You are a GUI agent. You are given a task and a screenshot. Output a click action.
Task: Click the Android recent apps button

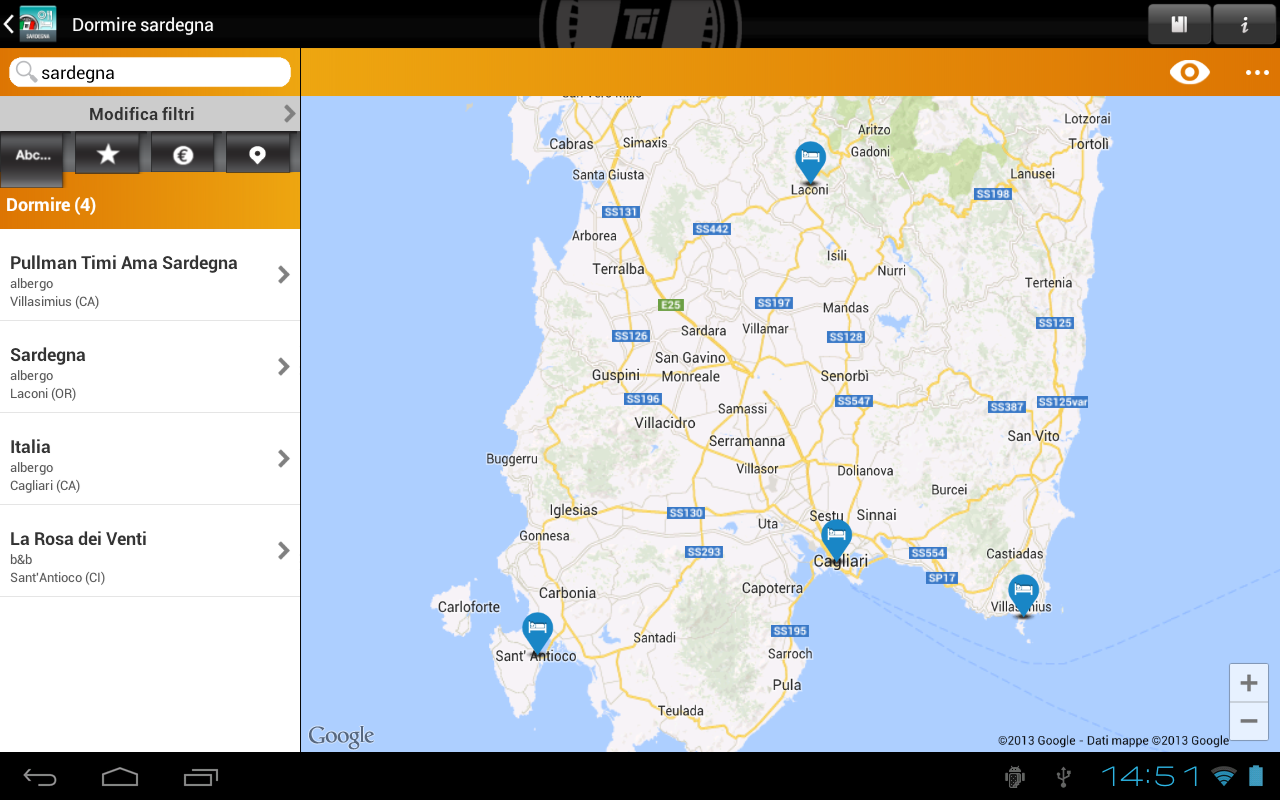point(201,777)
